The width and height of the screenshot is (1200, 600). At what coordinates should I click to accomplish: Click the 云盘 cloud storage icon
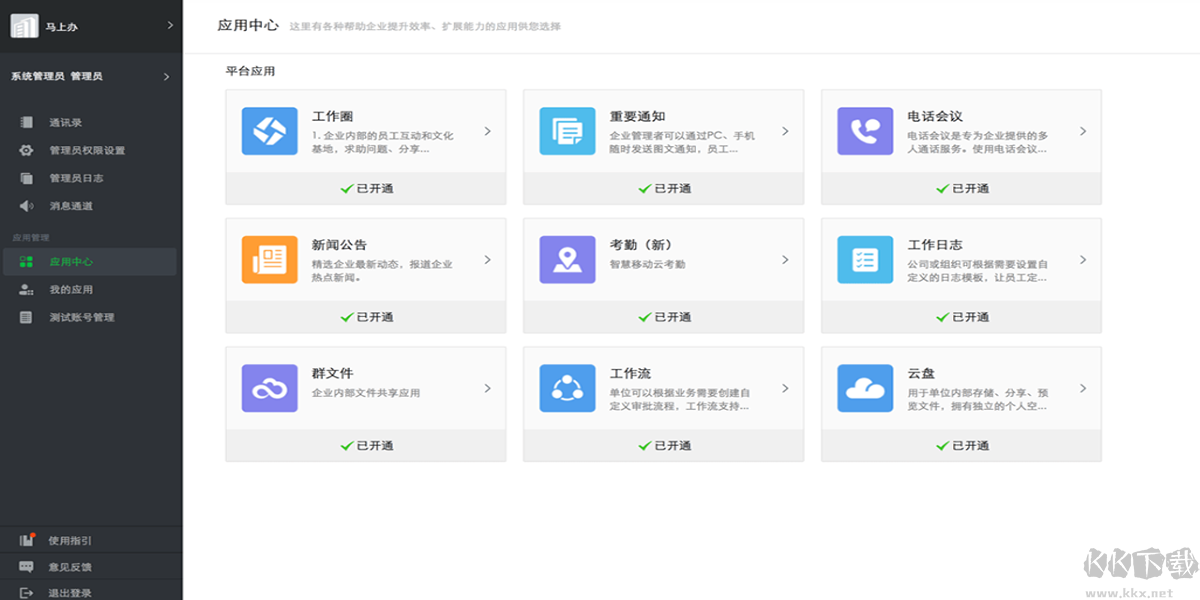click(x=864, y=388)
